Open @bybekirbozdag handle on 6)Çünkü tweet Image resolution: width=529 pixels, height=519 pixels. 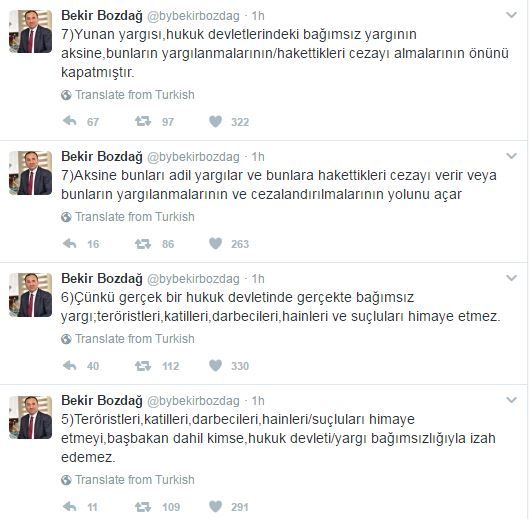tap(193, 279)
